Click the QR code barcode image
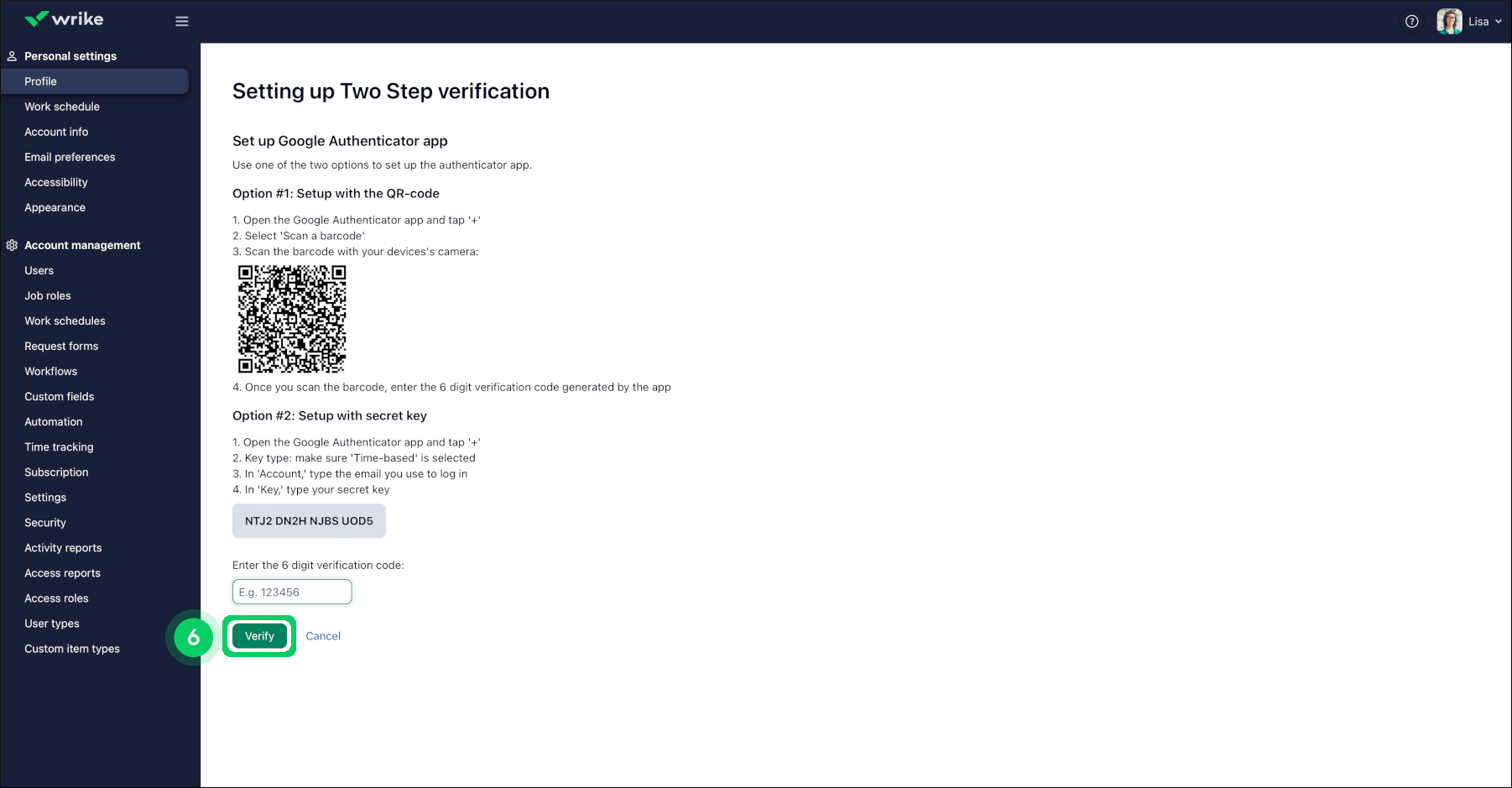The image size is (1512, 788). (x=291, y=319)
